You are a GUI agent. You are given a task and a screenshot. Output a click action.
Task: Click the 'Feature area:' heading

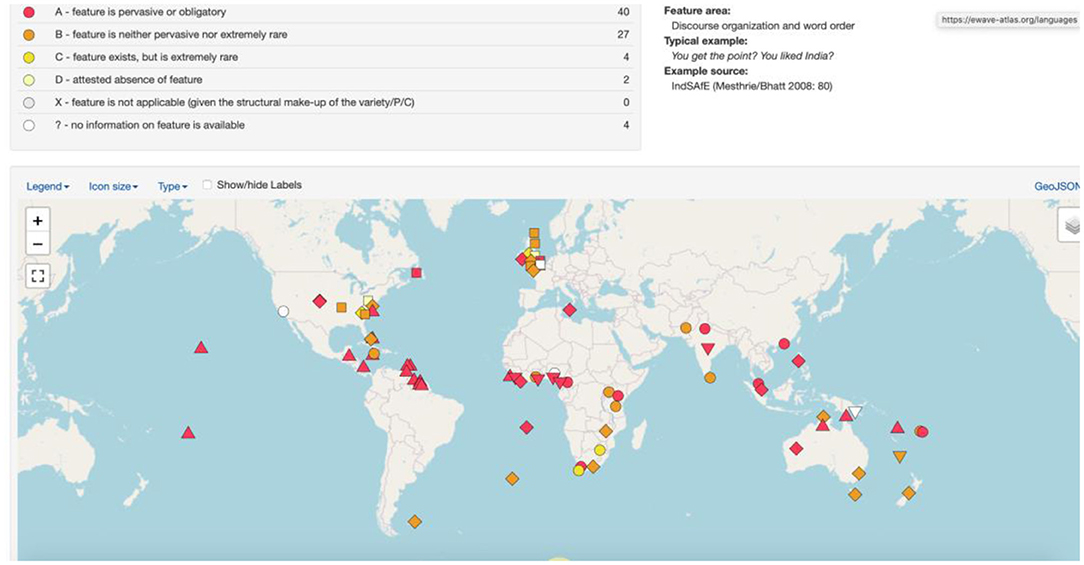[697, 11]
